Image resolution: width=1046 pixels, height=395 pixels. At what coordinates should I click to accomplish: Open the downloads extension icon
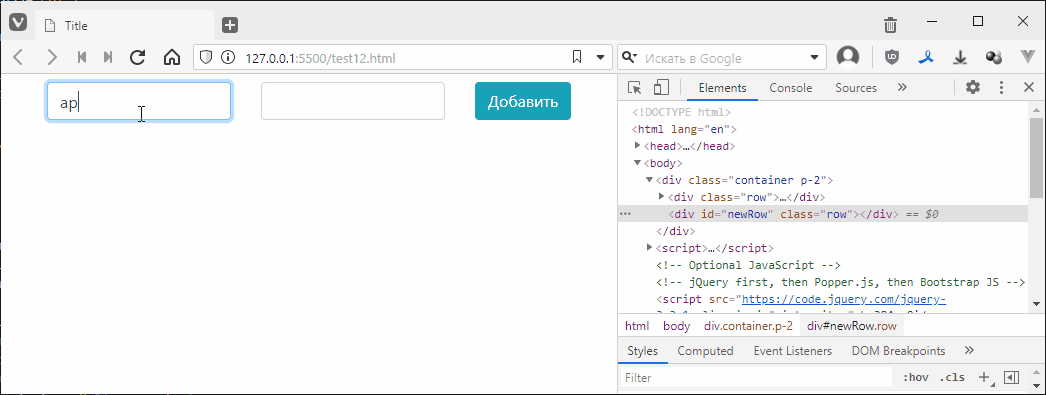[960, 57]
